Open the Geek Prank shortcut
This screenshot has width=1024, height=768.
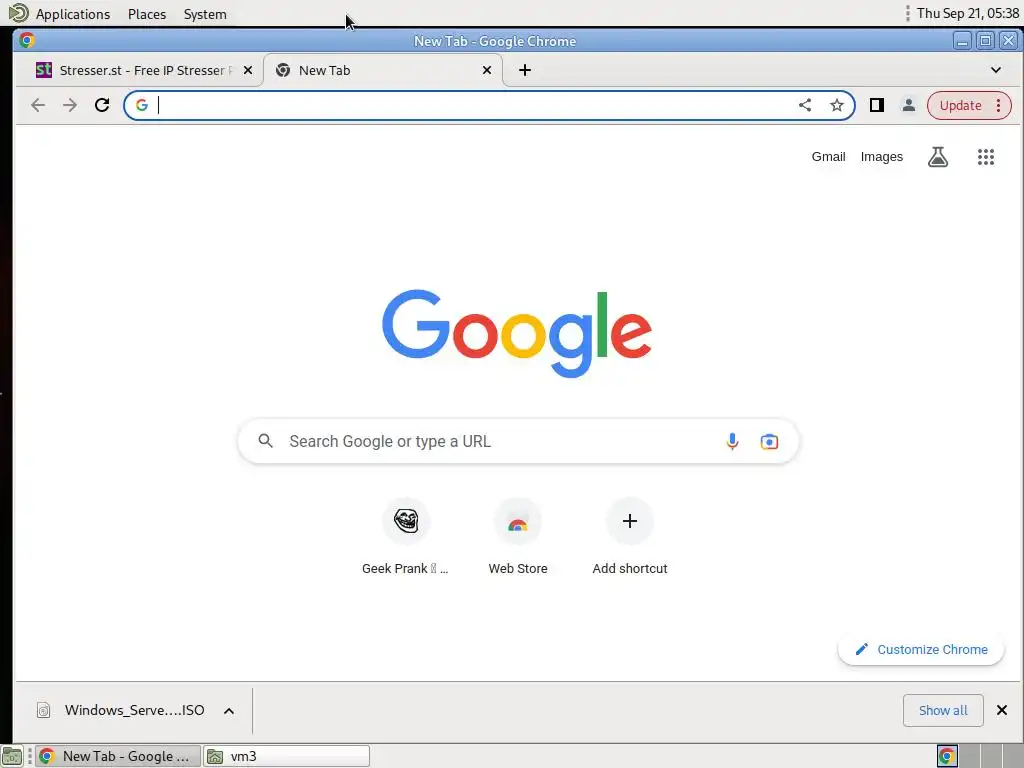pyautogui.click(x=406, y=537)
